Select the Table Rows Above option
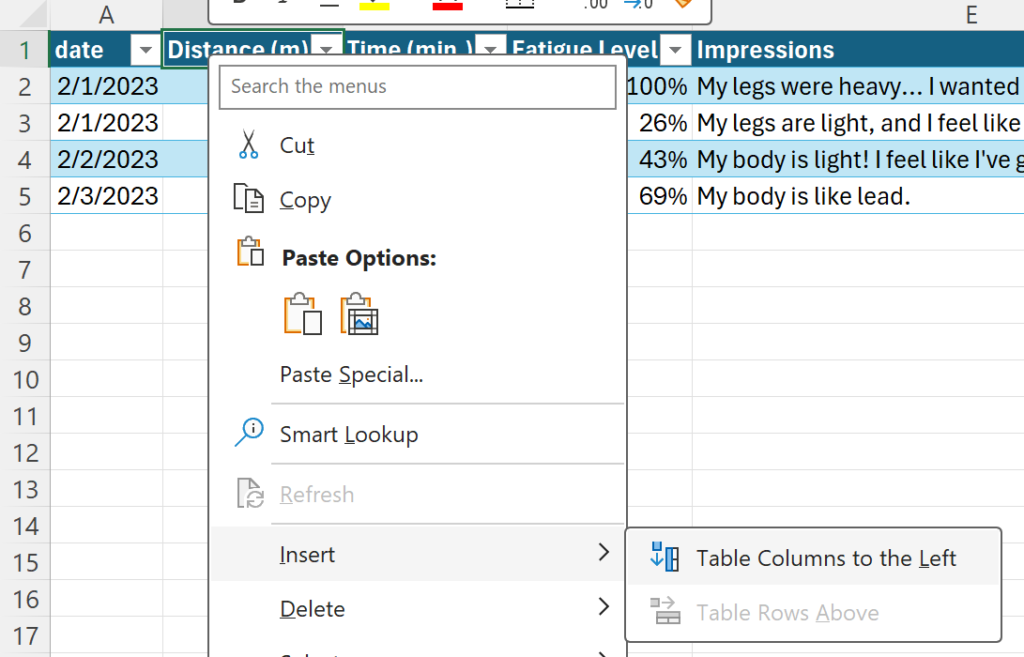 click(x=813, y=613)
